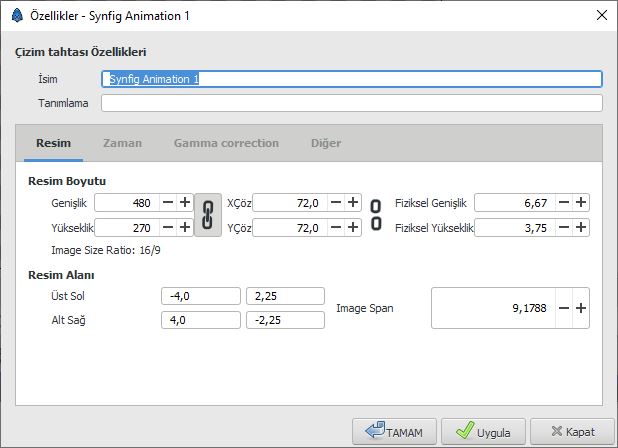Click the Yükseklik value 270 field
Image resolution: width=618 pixels, height=448 pixels.
(x=127, y=227)
